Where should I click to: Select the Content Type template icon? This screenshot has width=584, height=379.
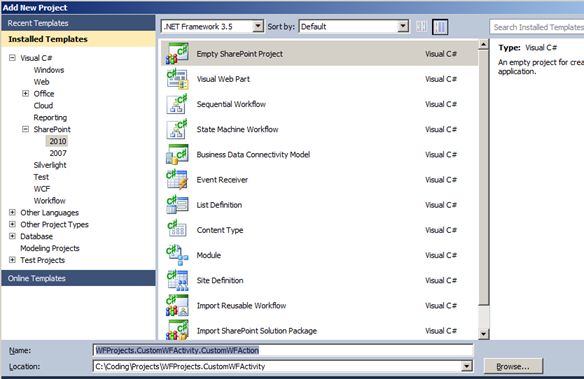click(177, 230)
